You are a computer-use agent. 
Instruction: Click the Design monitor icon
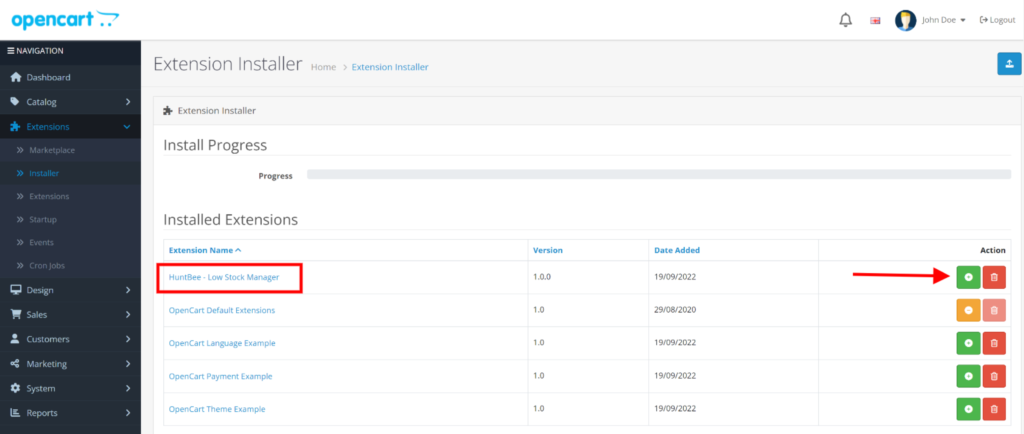click(16, 290)
